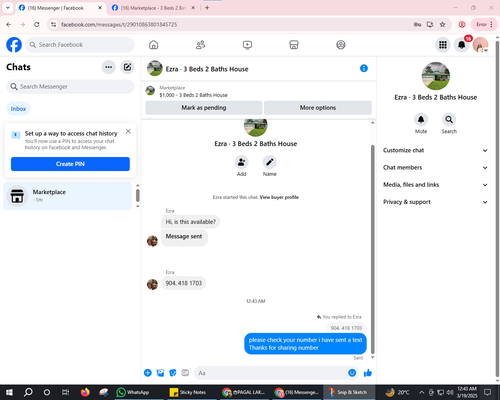500x400 pixels.
Task: Add people using the Add icon
Action: [241, 162]
